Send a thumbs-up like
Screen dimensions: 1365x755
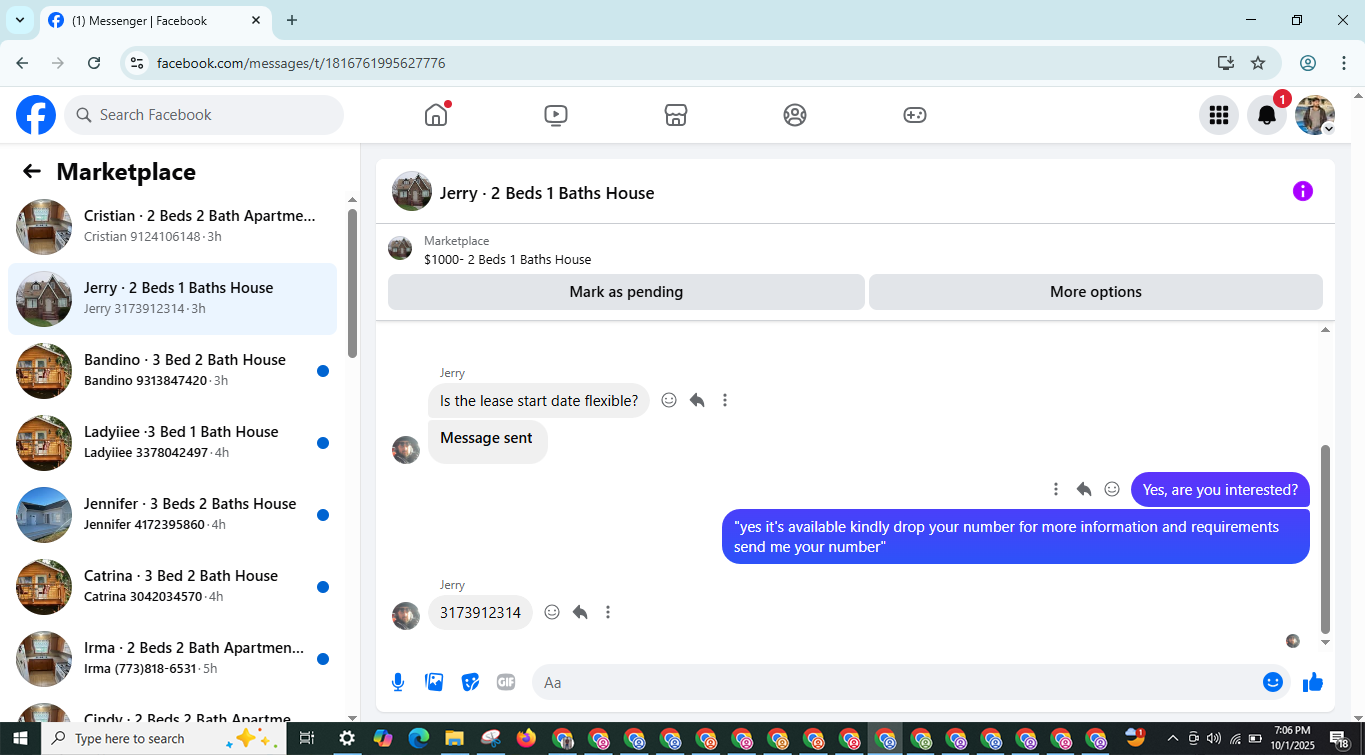pyautogui.click(x=1313, y=682)
